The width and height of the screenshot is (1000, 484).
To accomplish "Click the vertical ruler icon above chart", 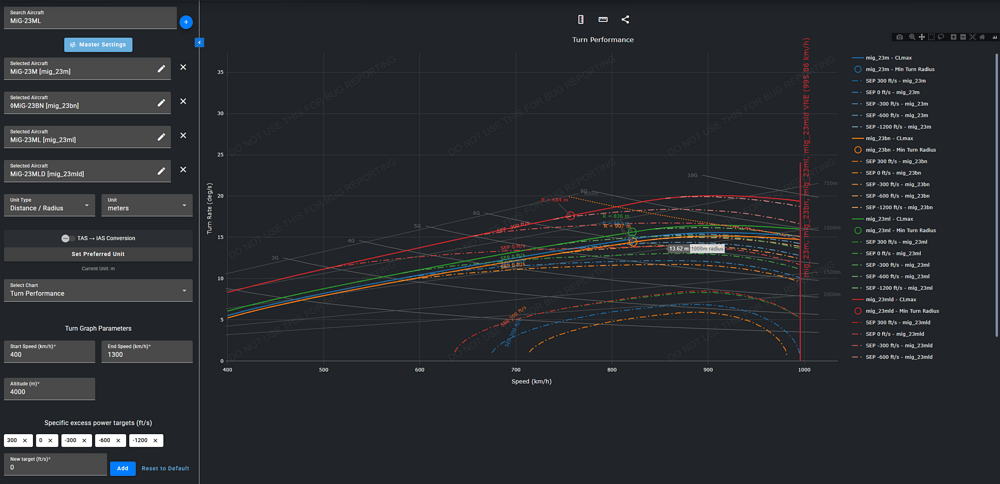I will 580,19.
